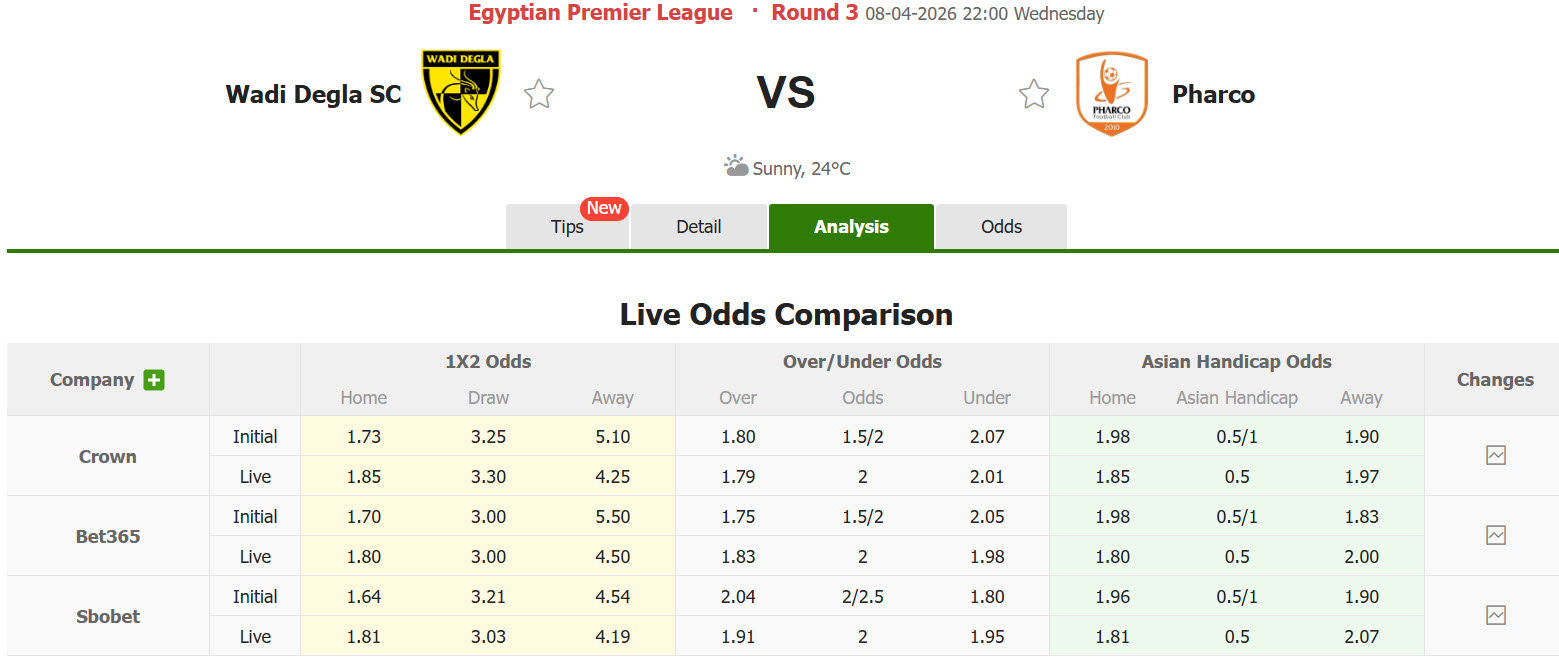
Task: Open the Crown odds changes chart icon
Action: [x=1495, y=454]
